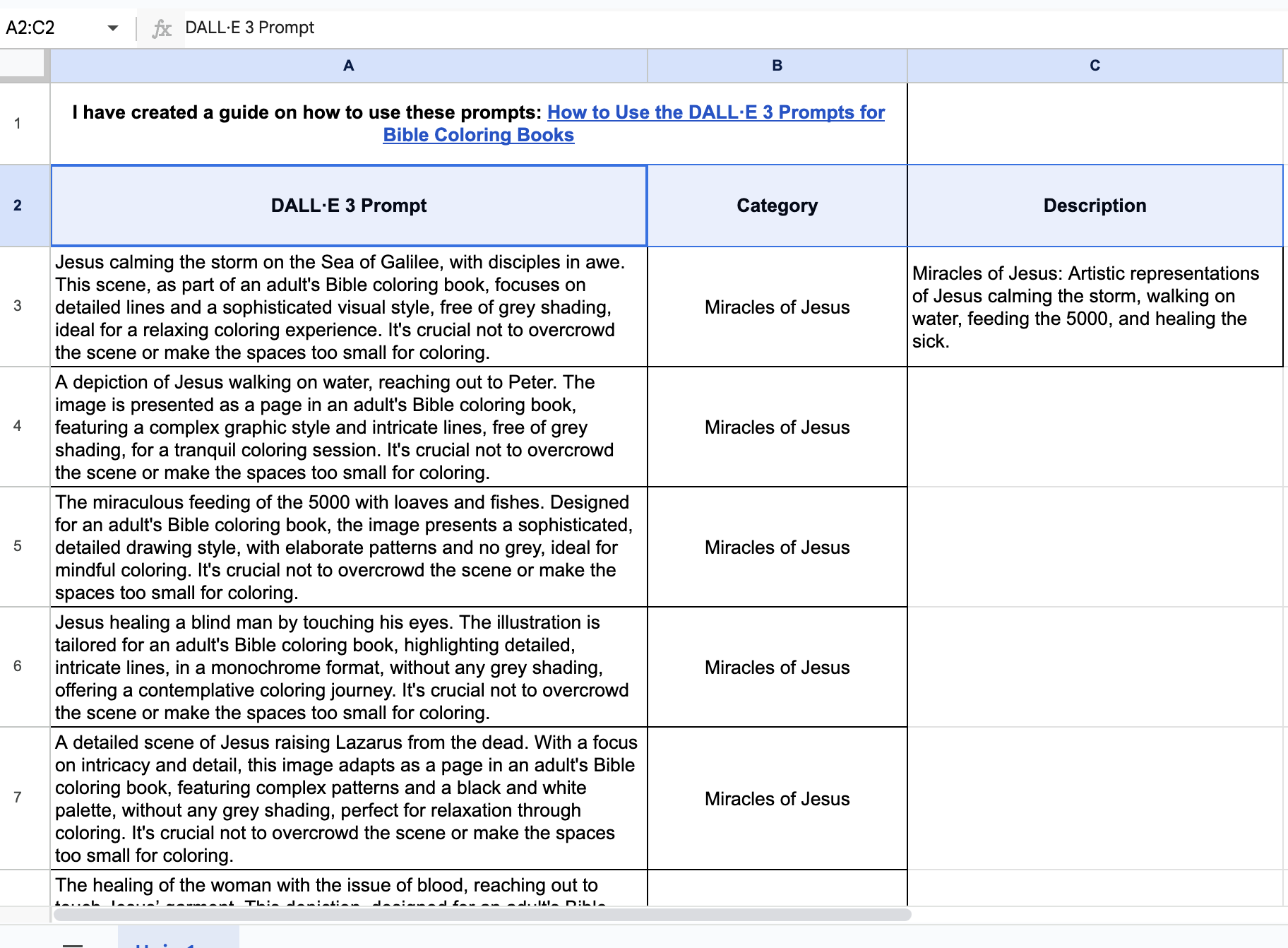Image resolution: width=1288 pixels, height=948 pixels.
Task: Select row 1 header
Action: point(18,124)
